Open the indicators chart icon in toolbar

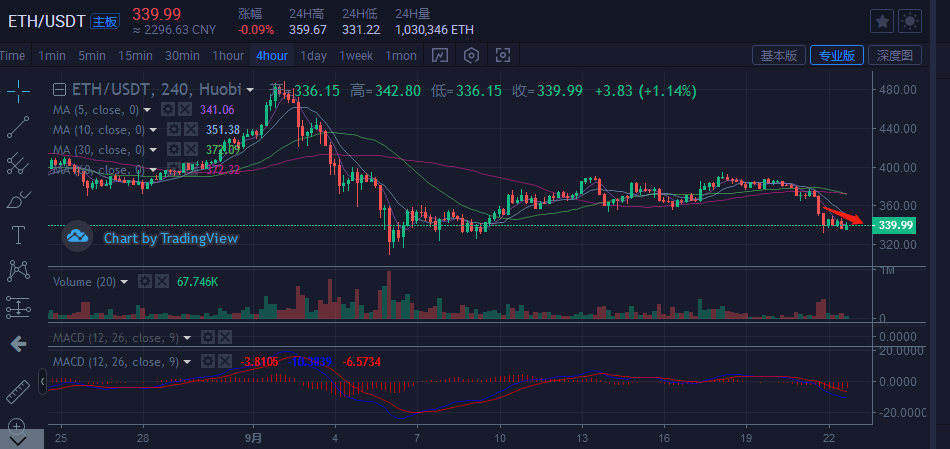pos(439,56)
